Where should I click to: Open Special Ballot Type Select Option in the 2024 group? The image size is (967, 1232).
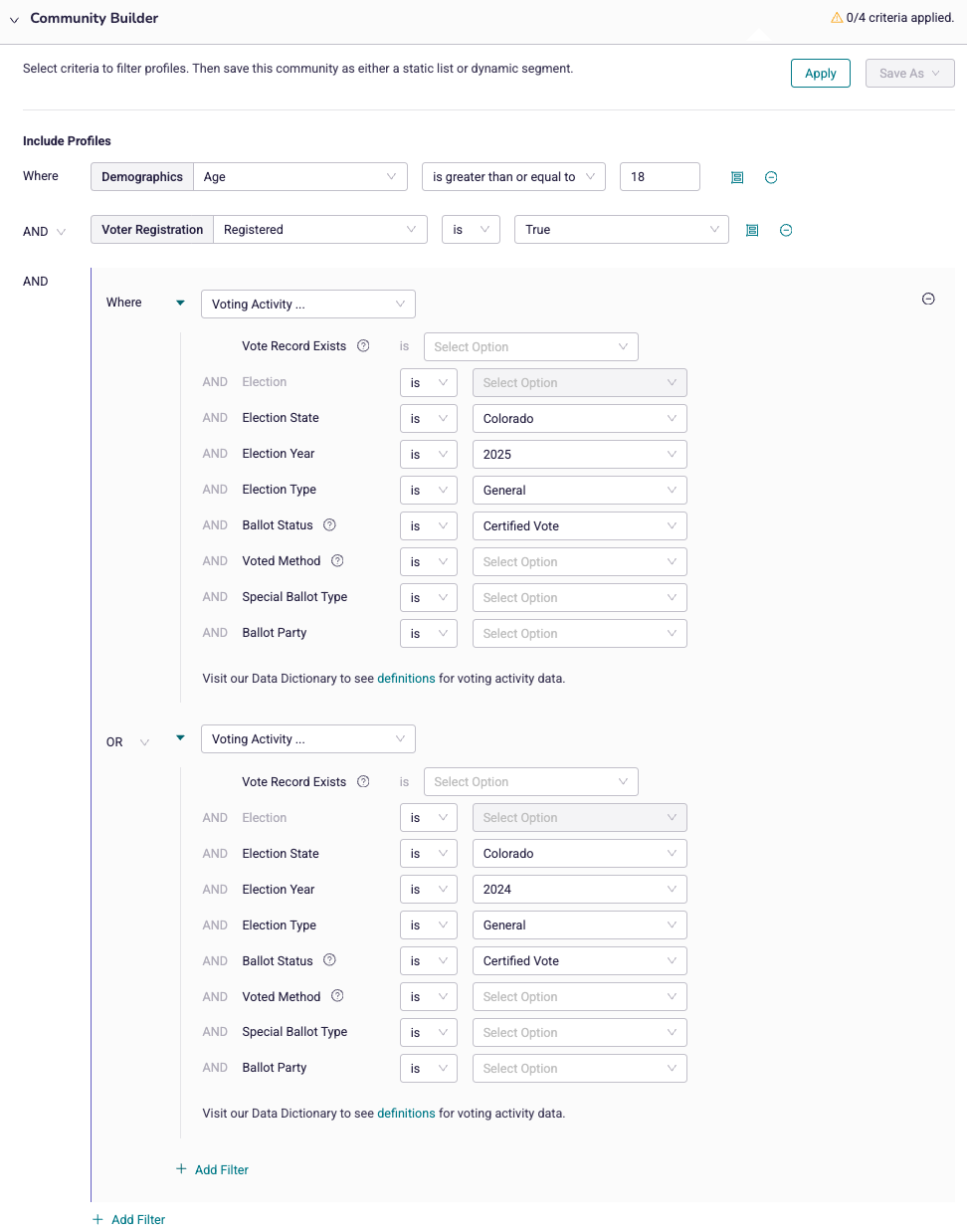[x=580, y=1033]
